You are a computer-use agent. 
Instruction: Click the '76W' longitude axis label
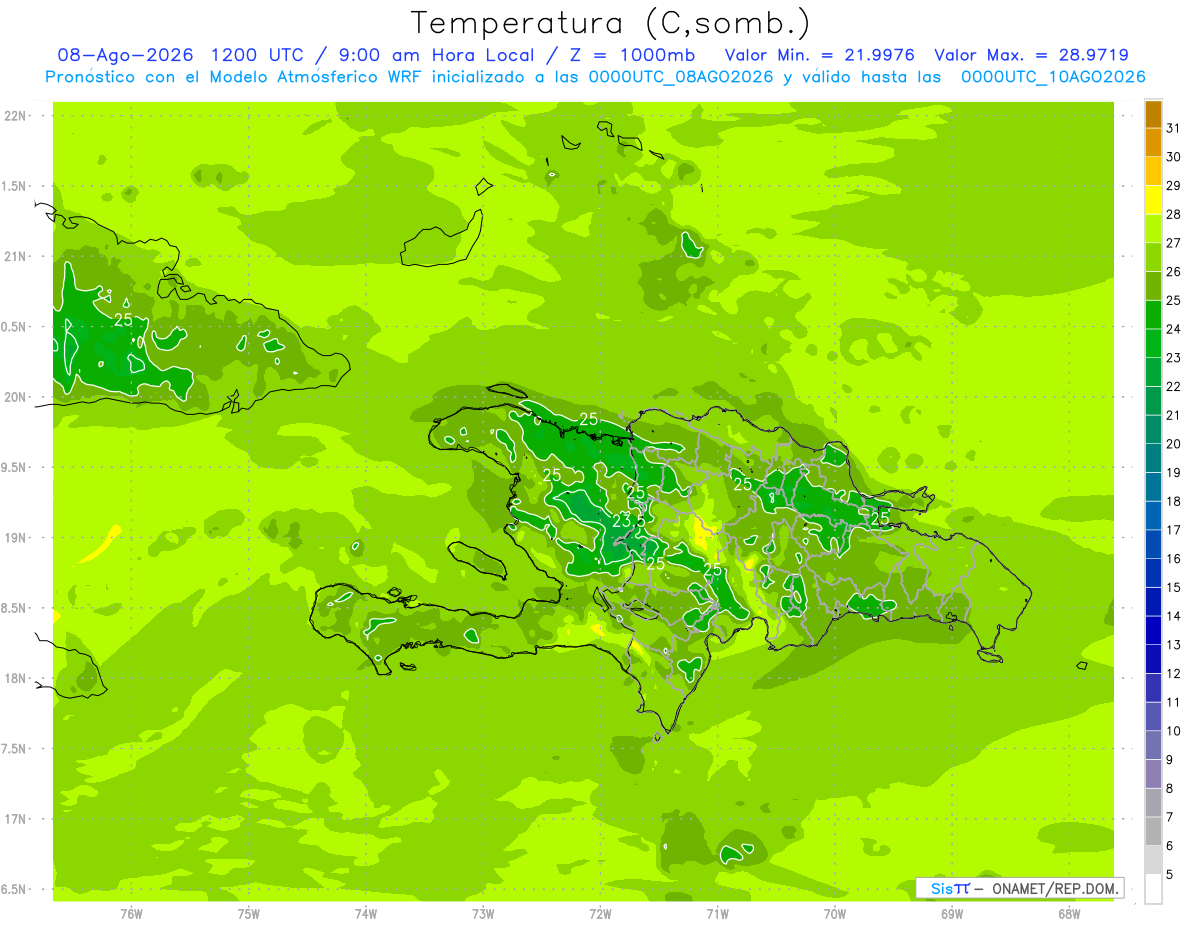point(131,914)
